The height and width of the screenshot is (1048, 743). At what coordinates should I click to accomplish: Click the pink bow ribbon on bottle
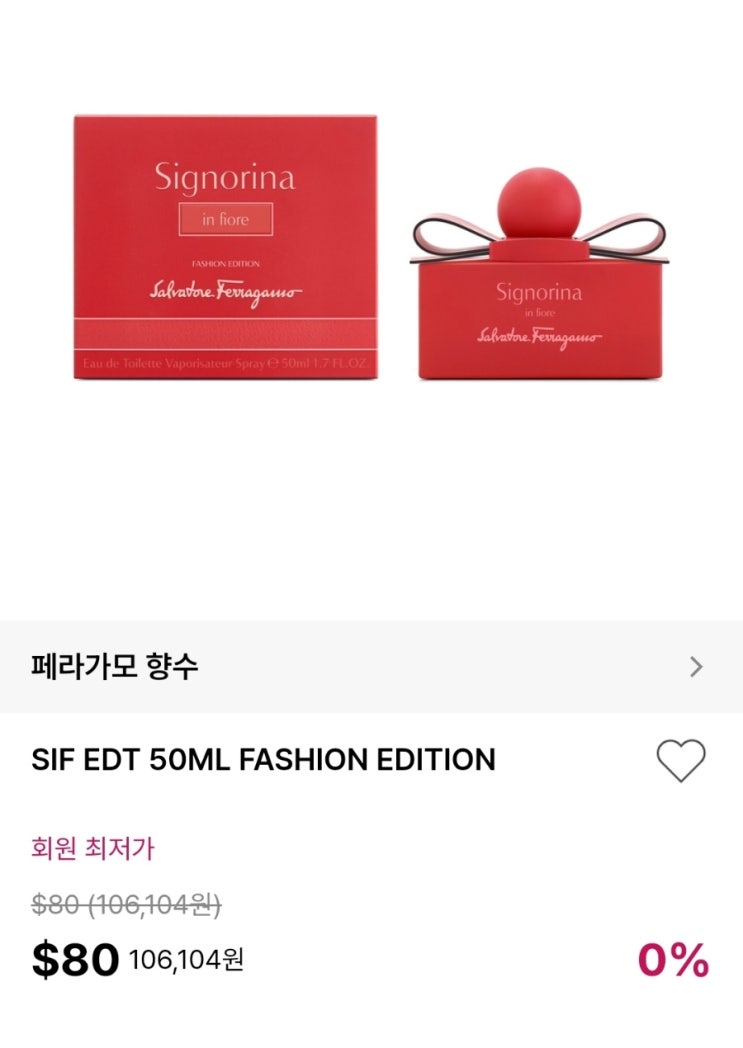pyautogui.click(x=539, y=238)
